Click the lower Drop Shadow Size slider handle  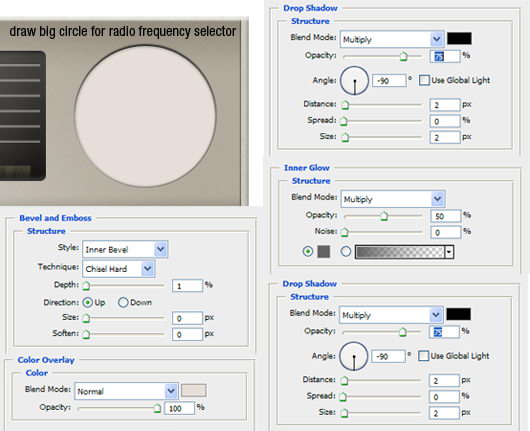pos(344,413)
